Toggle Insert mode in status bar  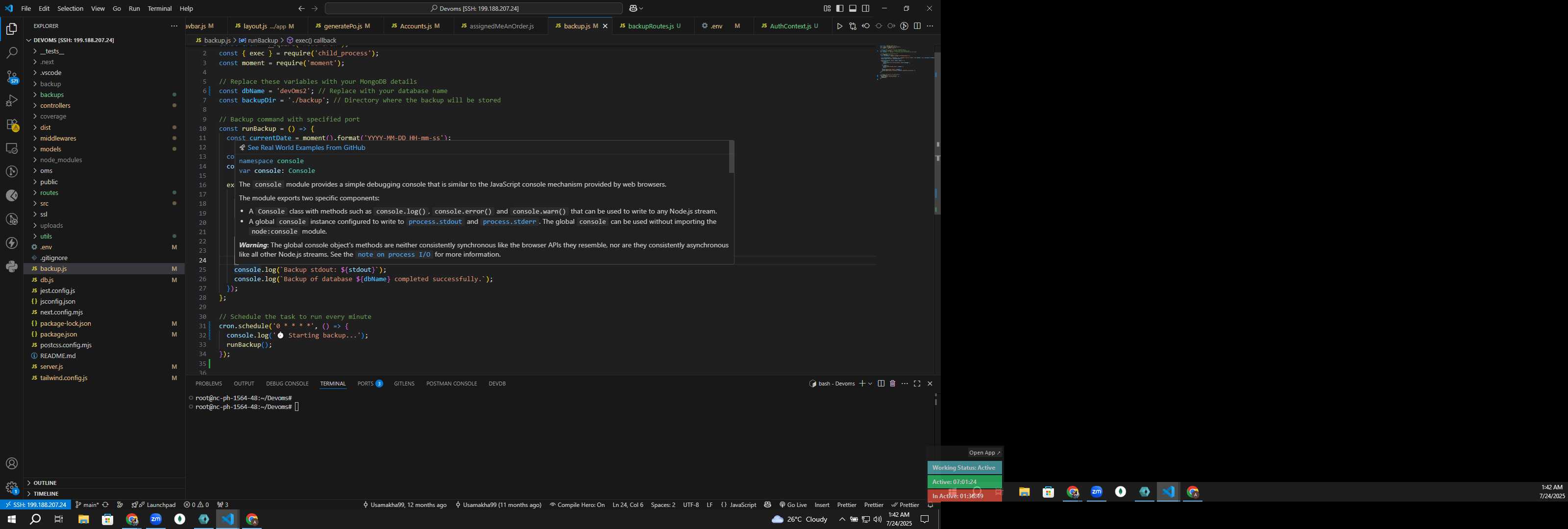[822, 505]
